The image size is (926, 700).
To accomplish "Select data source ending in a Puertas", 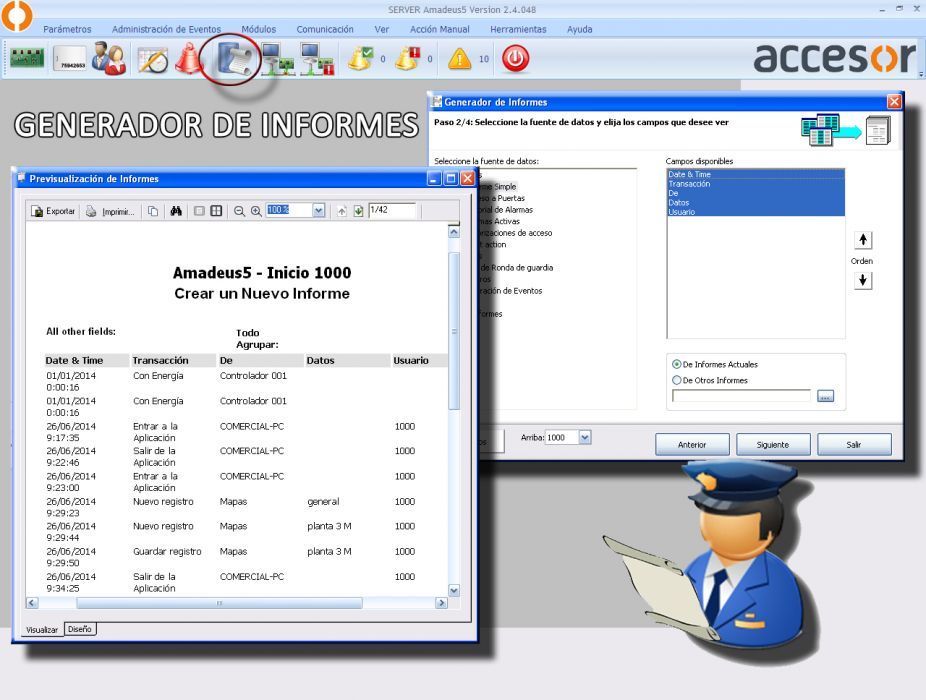I will (x=502, y=198).
